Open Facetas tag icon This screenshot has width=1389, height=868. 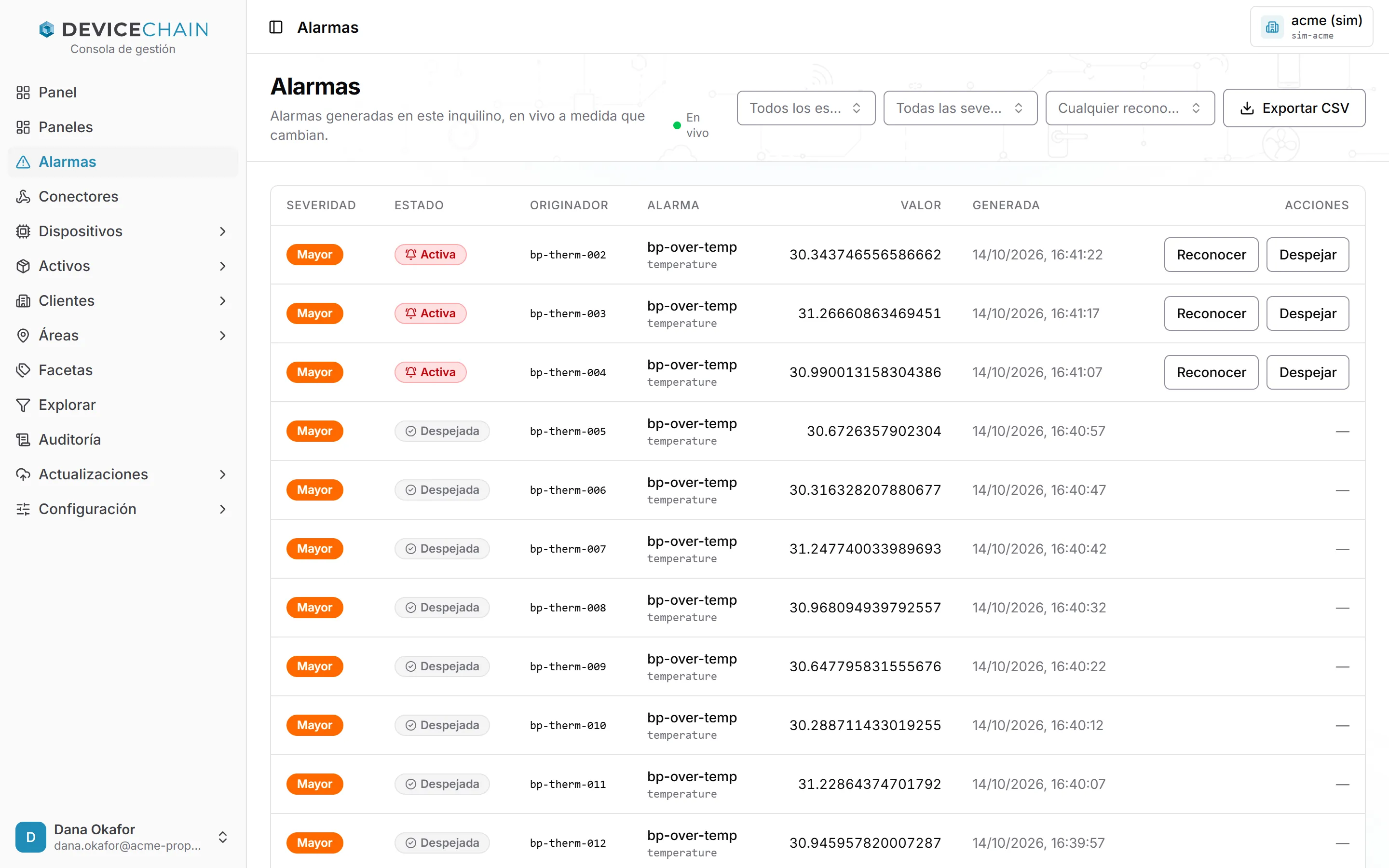[x=23, y=370]
